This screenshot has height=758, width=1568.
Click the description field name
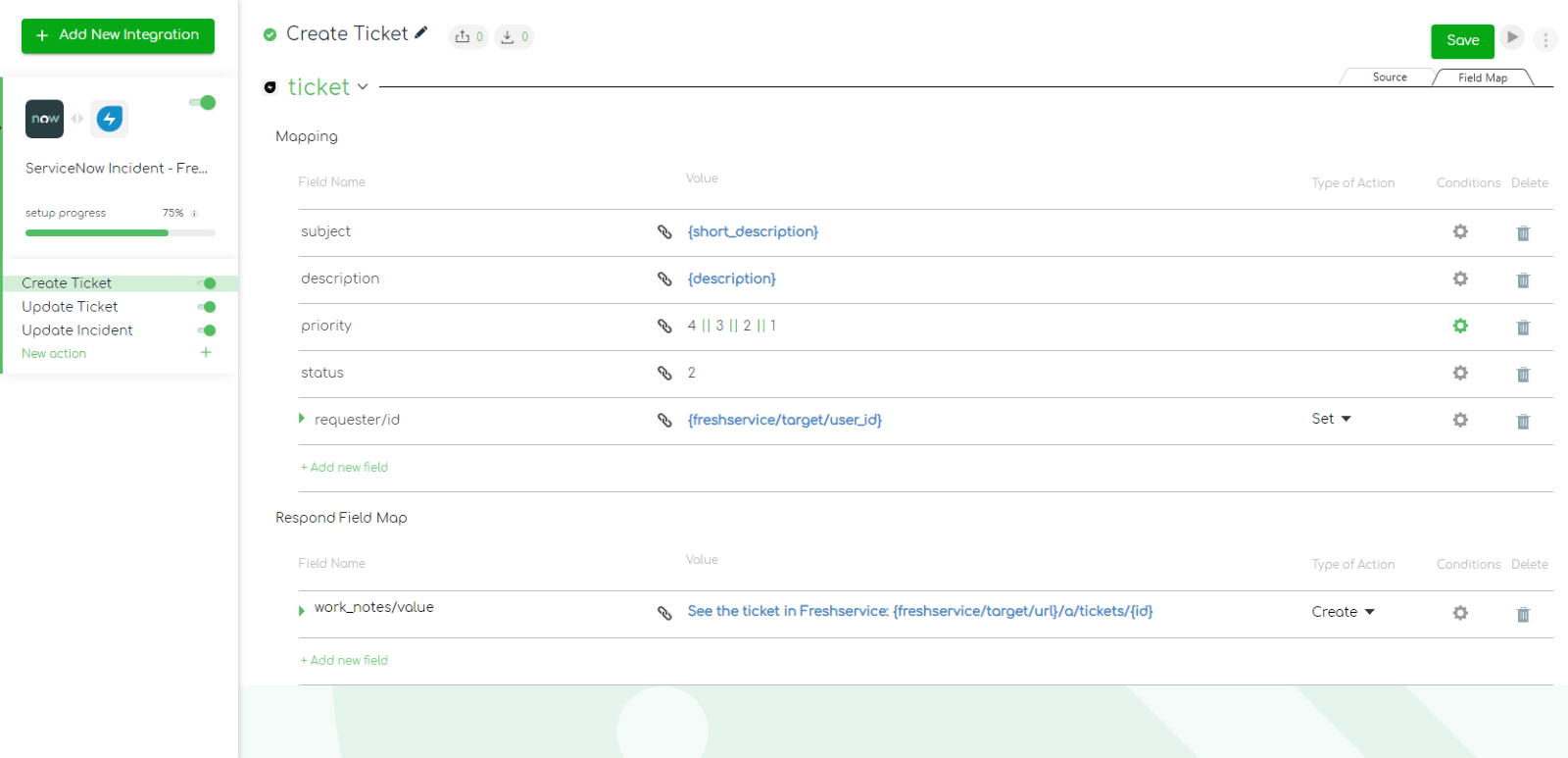pyautogui.click(x=340, y=278)
